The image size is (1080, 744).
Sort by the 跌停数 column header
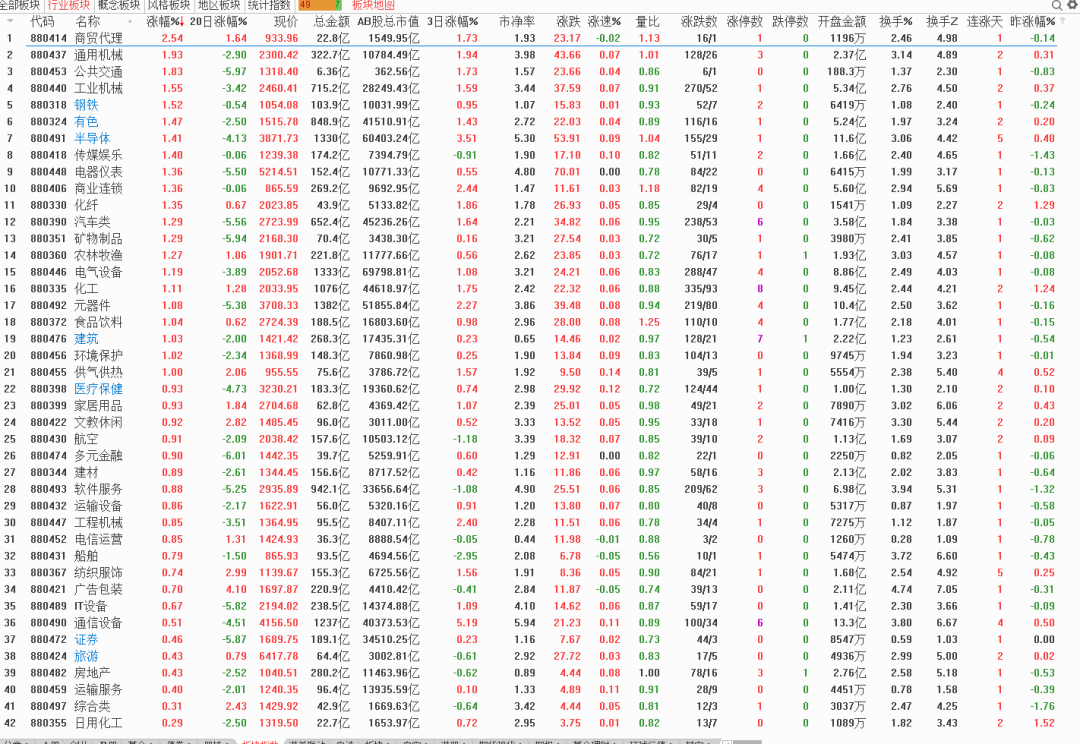pyautogui.click(x=790, y=21)
